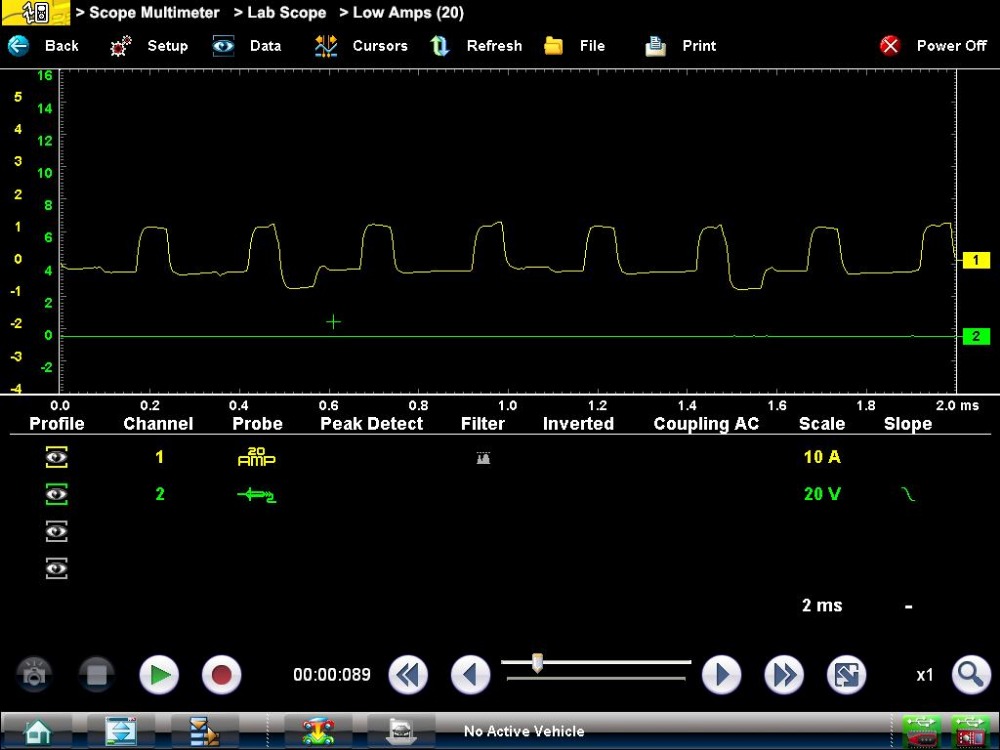Screen dimensions: 1000x750
Task: Click the Home icon in bottom bar
Action: pos(39,731)
